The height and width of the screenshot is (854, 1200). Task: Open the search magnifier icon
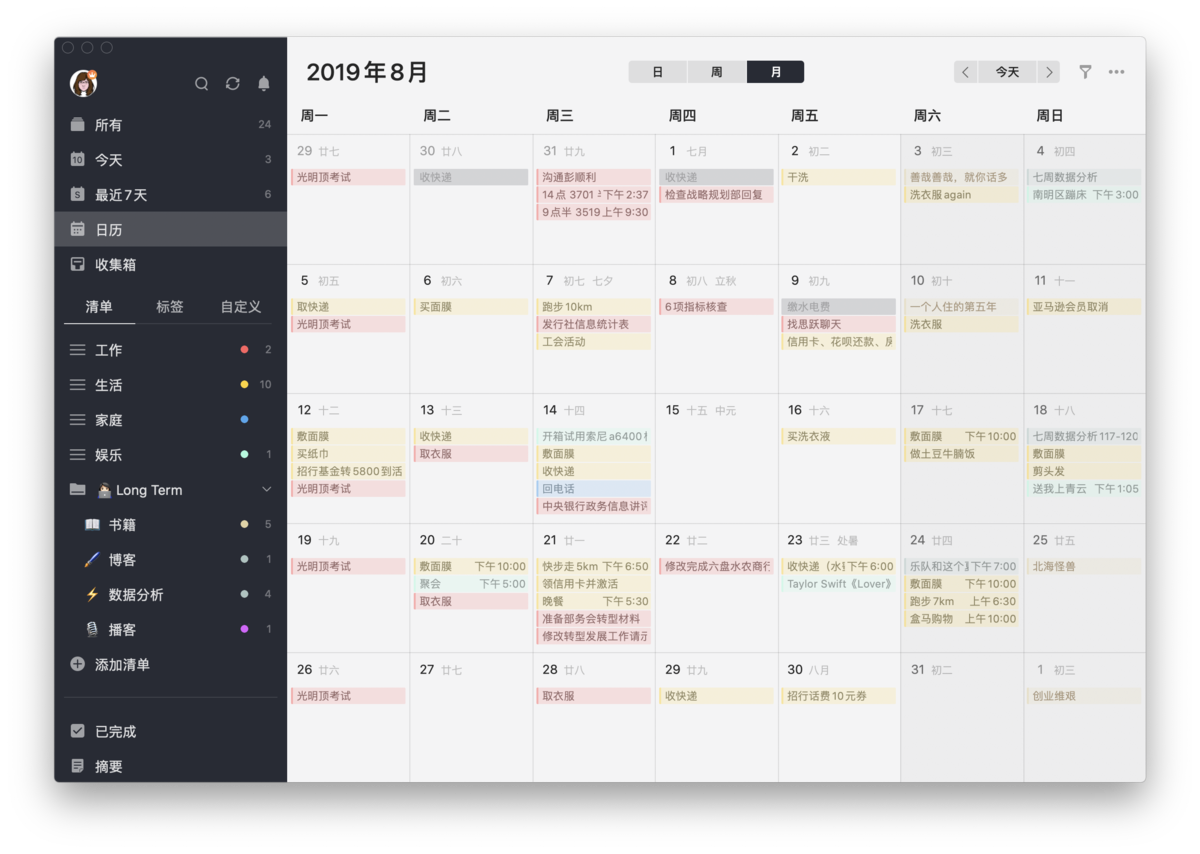[202, 84]
